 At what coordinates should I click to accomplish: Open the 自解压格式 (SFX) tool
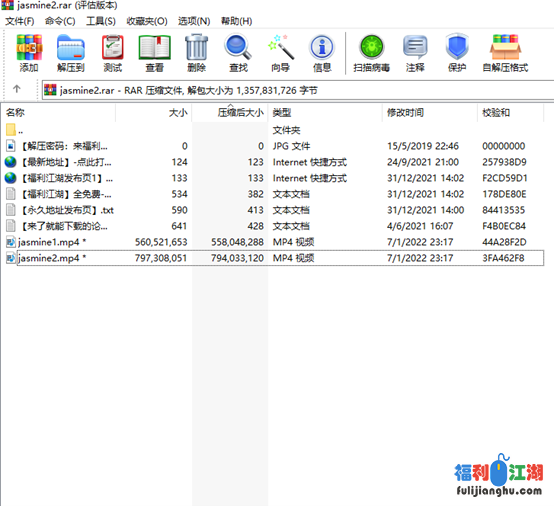click(505, 53)
